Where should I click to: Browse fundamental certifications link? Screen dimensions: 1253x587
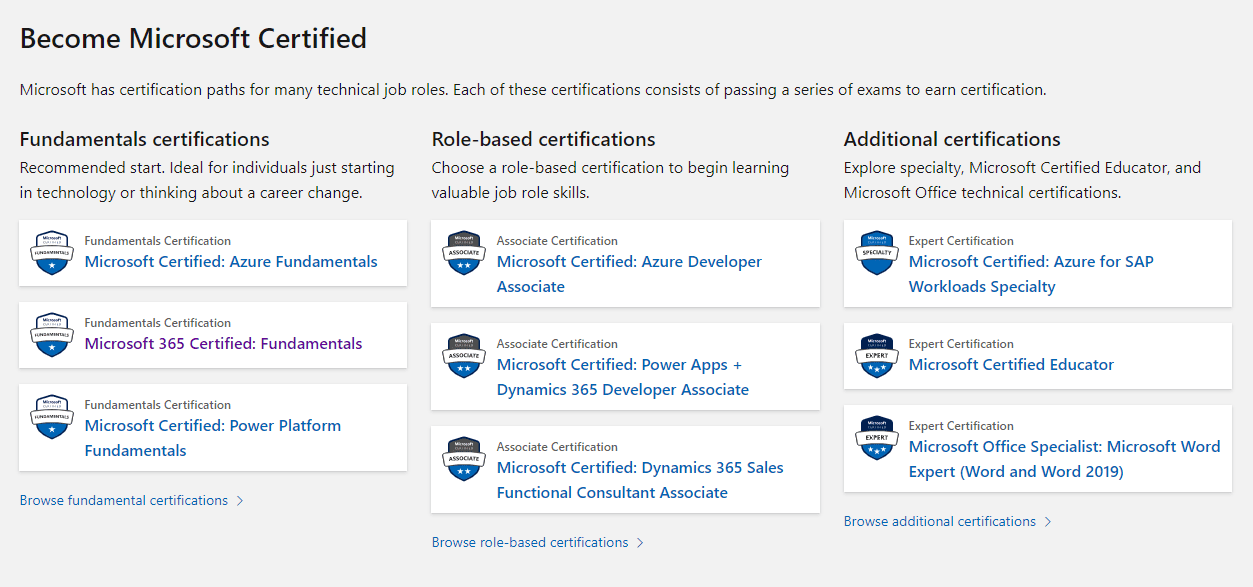coord(124,500)
